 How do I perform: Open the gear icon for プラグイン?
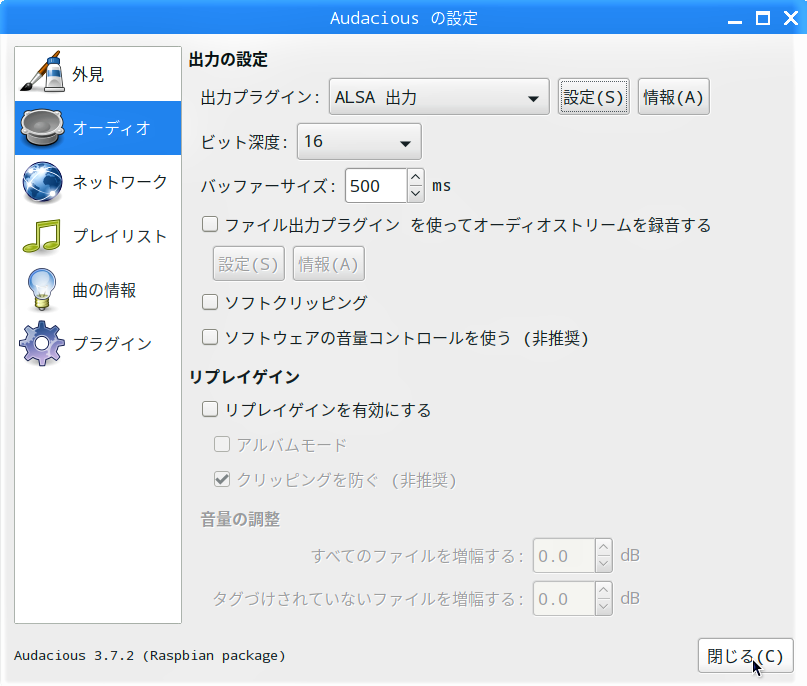(42, 344)
